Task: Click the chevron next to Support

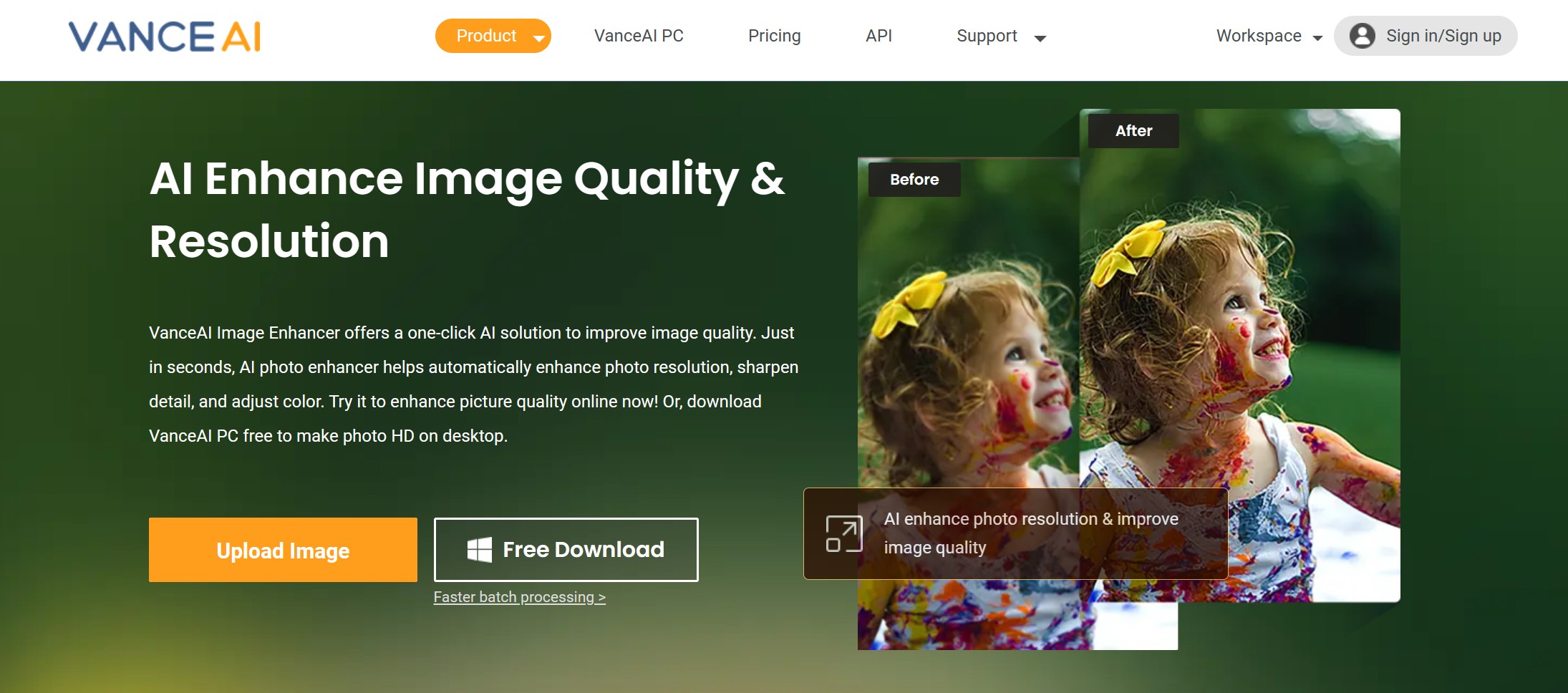Action: (1041, 37)
